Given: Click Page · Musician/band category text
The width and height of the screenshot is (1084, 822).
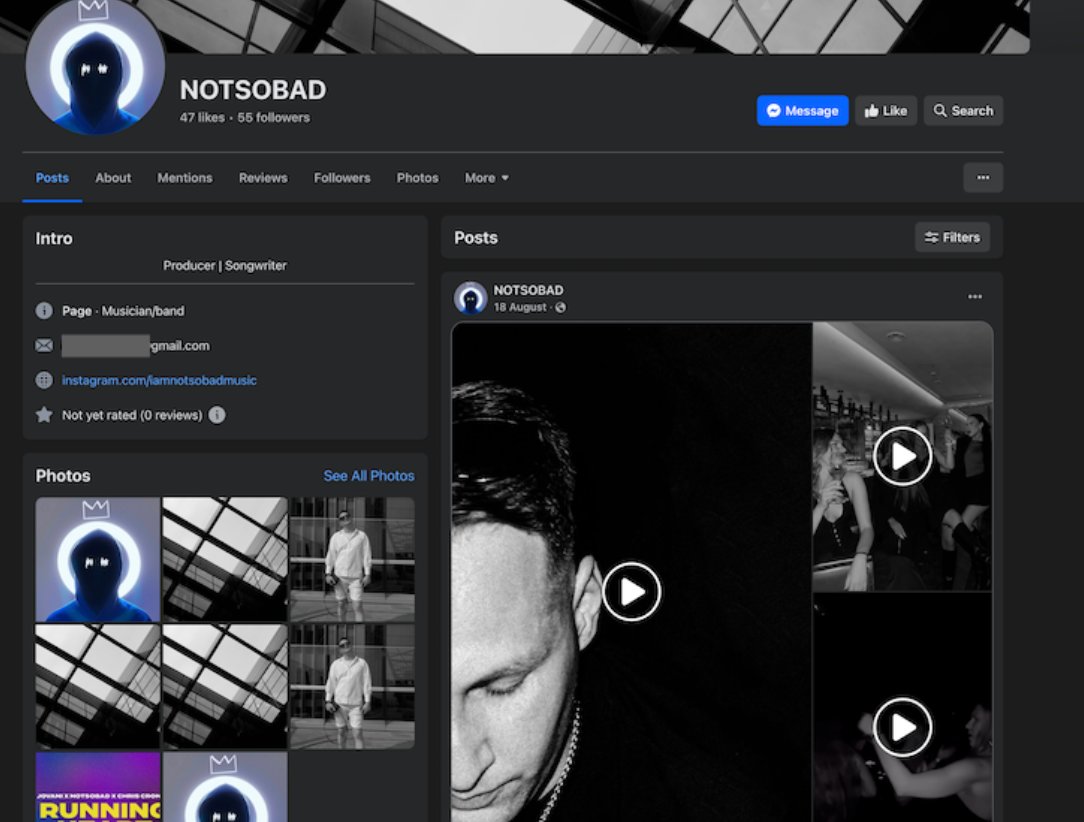Looking at the screenshot, I should coord(123,311).
